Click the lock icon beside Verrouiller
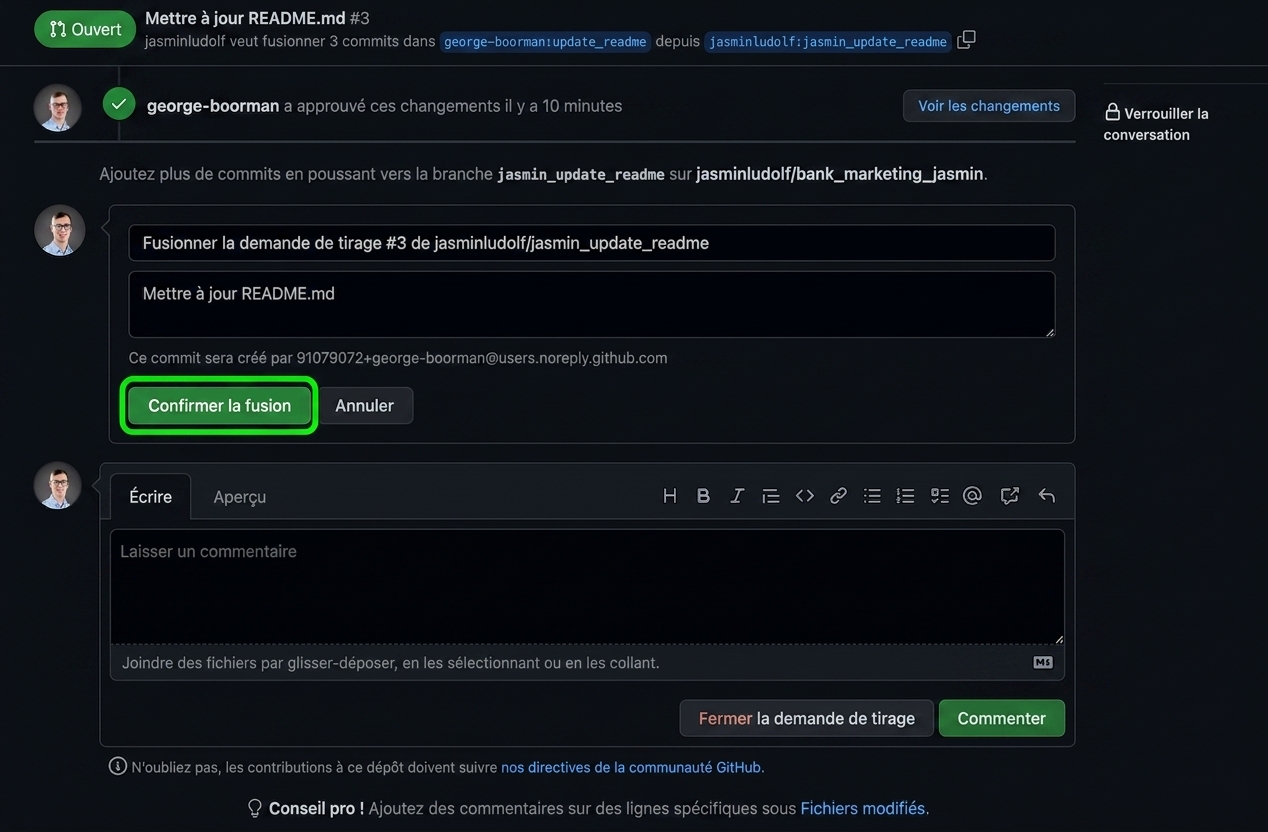The width and height of the screenshot is (1268, 832). click(1112, 113)
